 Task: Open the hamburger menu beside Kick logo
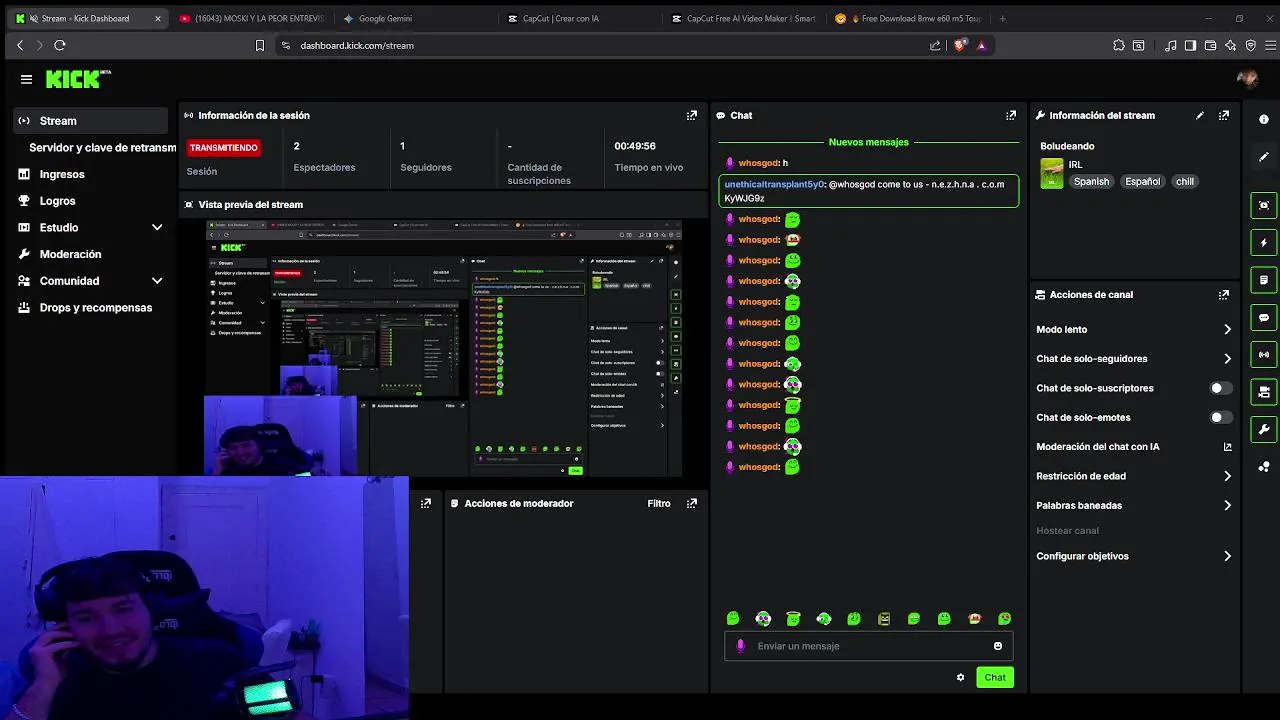point(26,79)
